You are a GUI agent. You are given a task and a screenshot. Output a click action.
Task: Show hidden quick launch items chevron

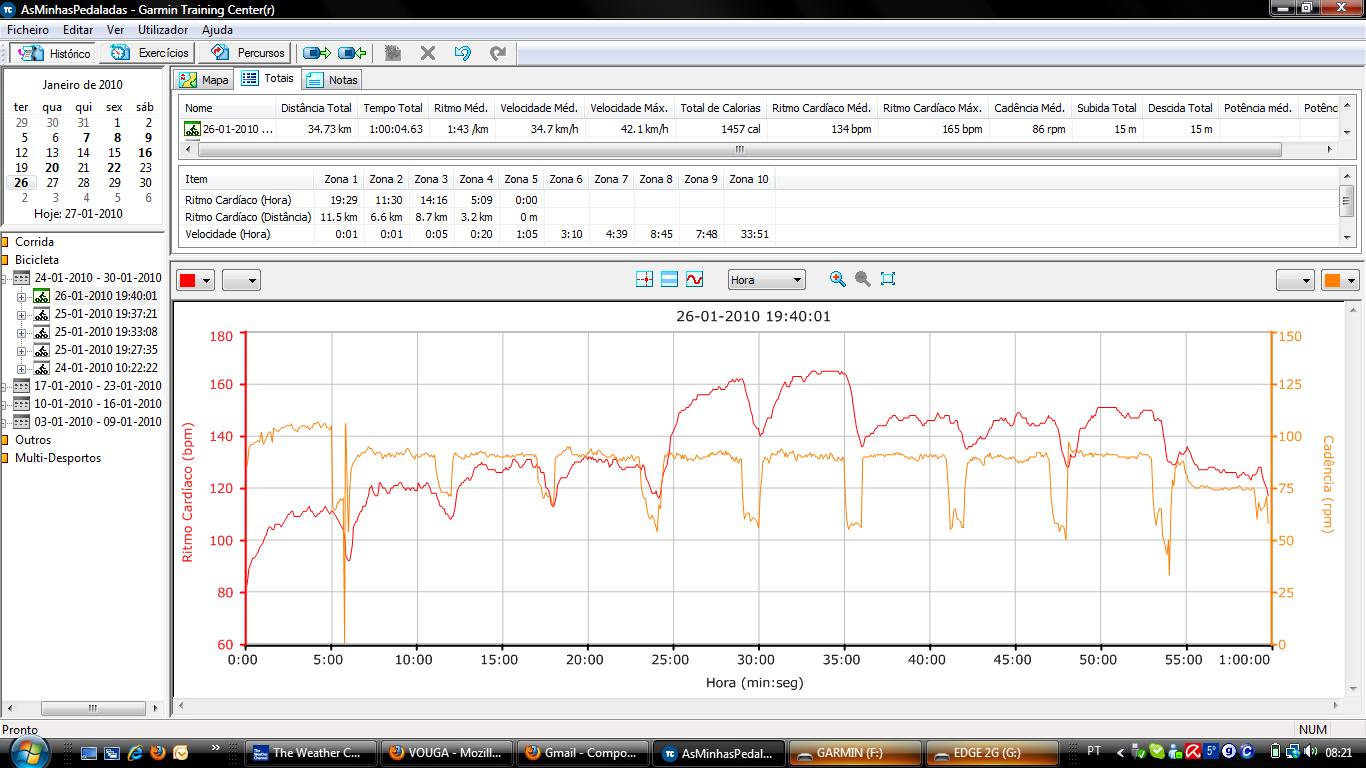pos(216,748)
